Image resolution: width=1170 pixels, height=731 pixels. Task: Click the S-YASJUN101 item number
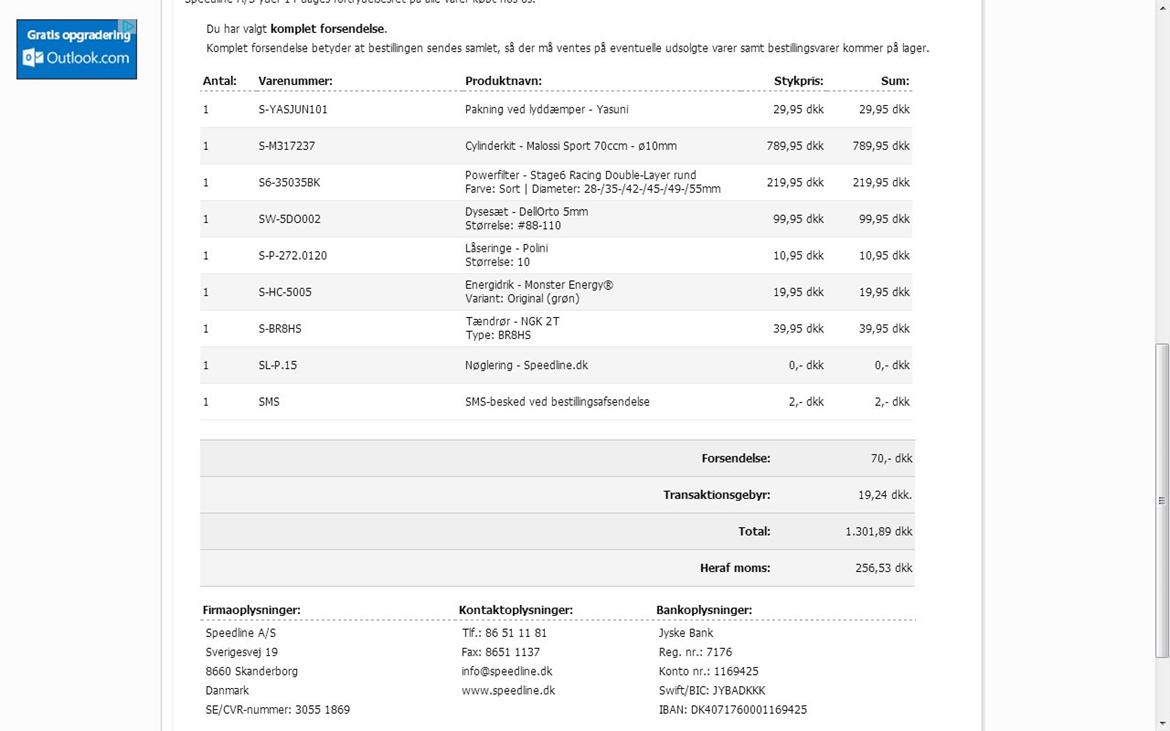click(293, 109)
